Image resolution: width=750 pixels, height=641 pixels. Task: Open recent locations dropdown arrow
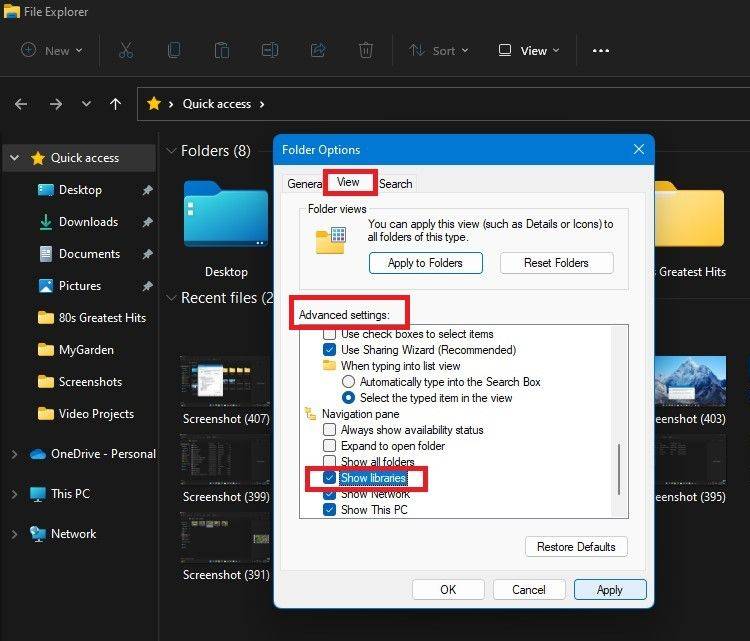(x=86, y=103)
